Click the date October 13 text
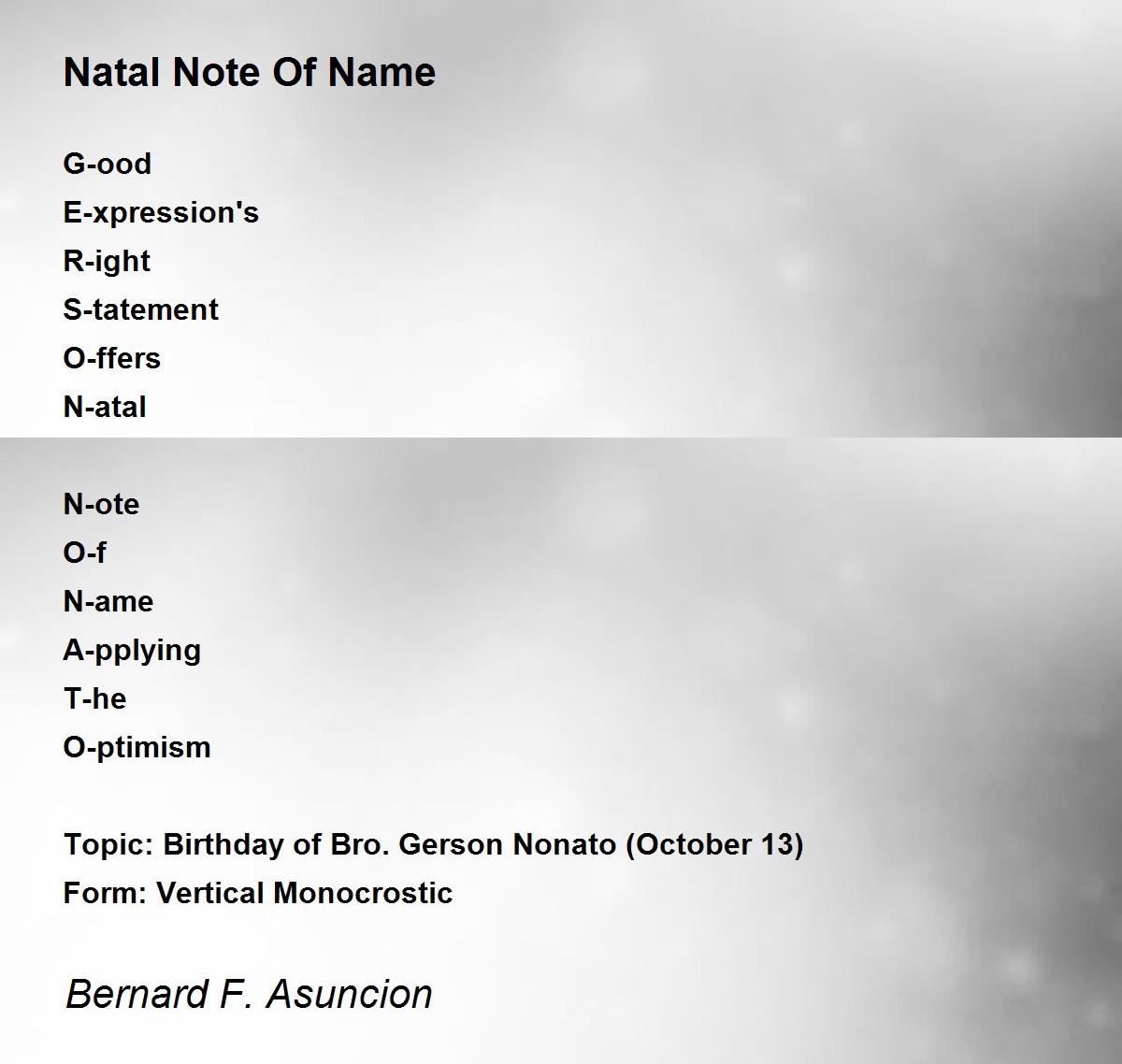 click(715, 845)
